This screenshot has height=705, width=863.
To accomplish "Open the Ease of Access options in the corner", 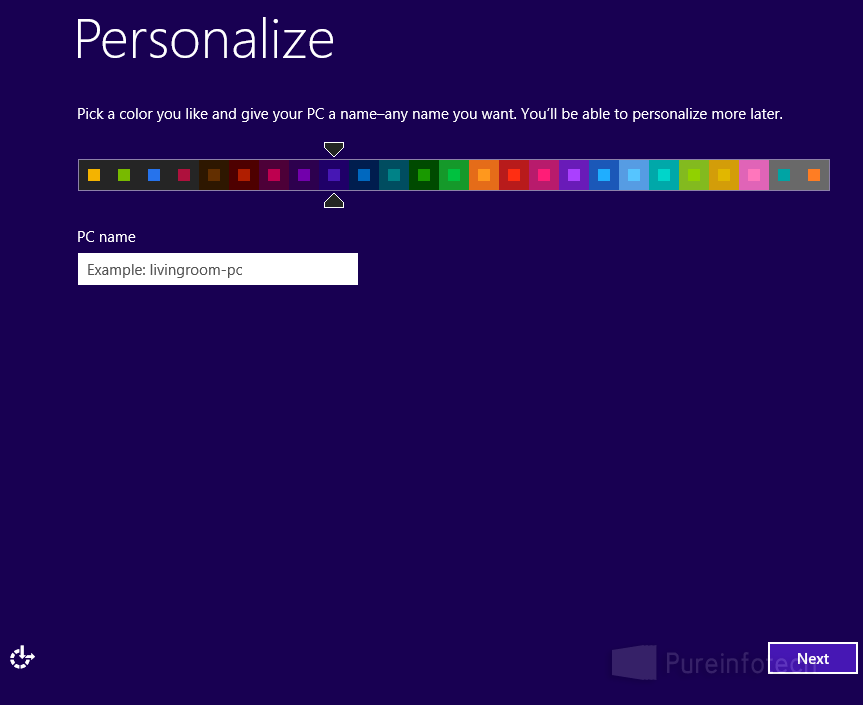I will coord(21,657).
